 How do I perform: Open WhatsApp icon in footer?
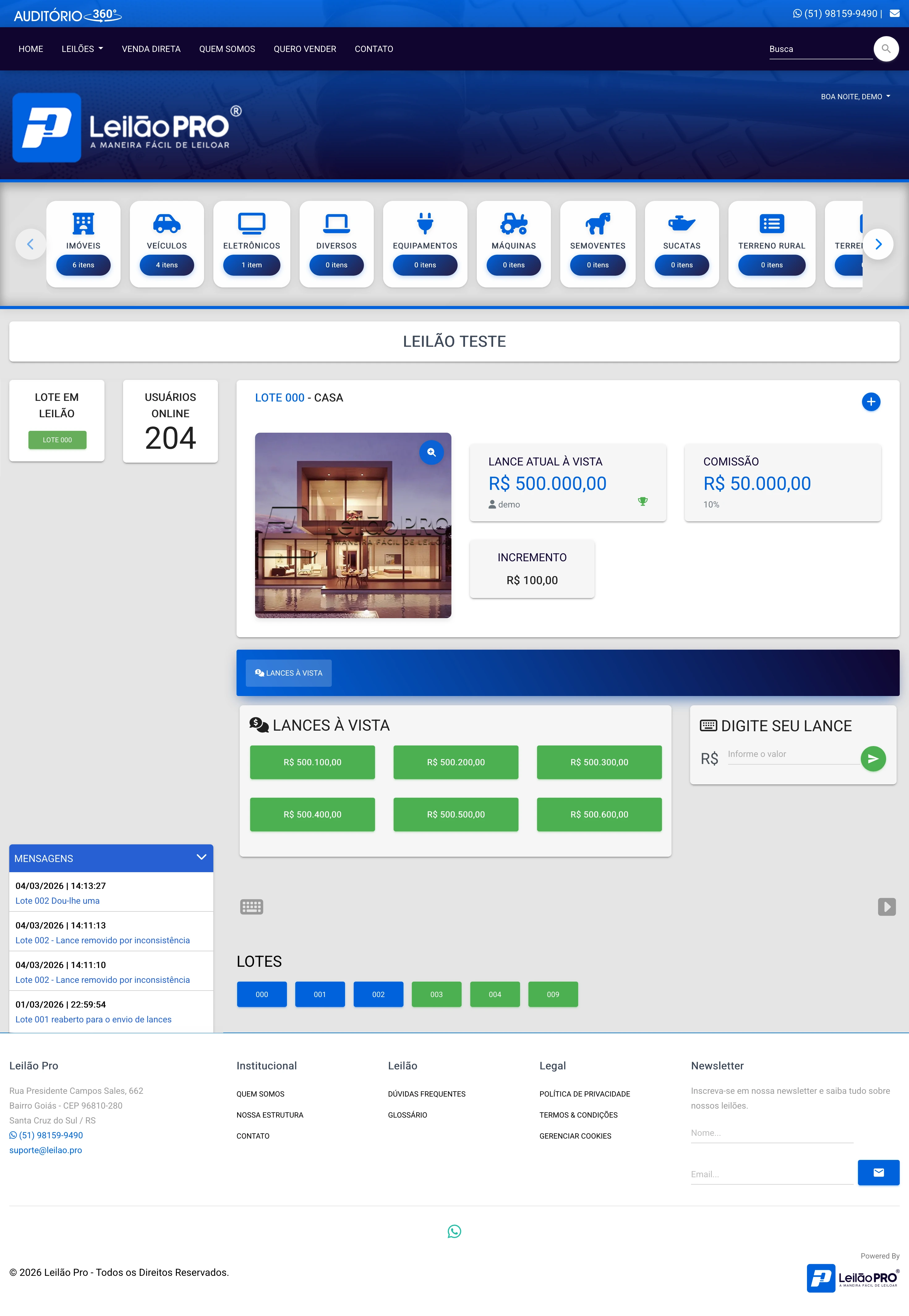[454, 1231]
